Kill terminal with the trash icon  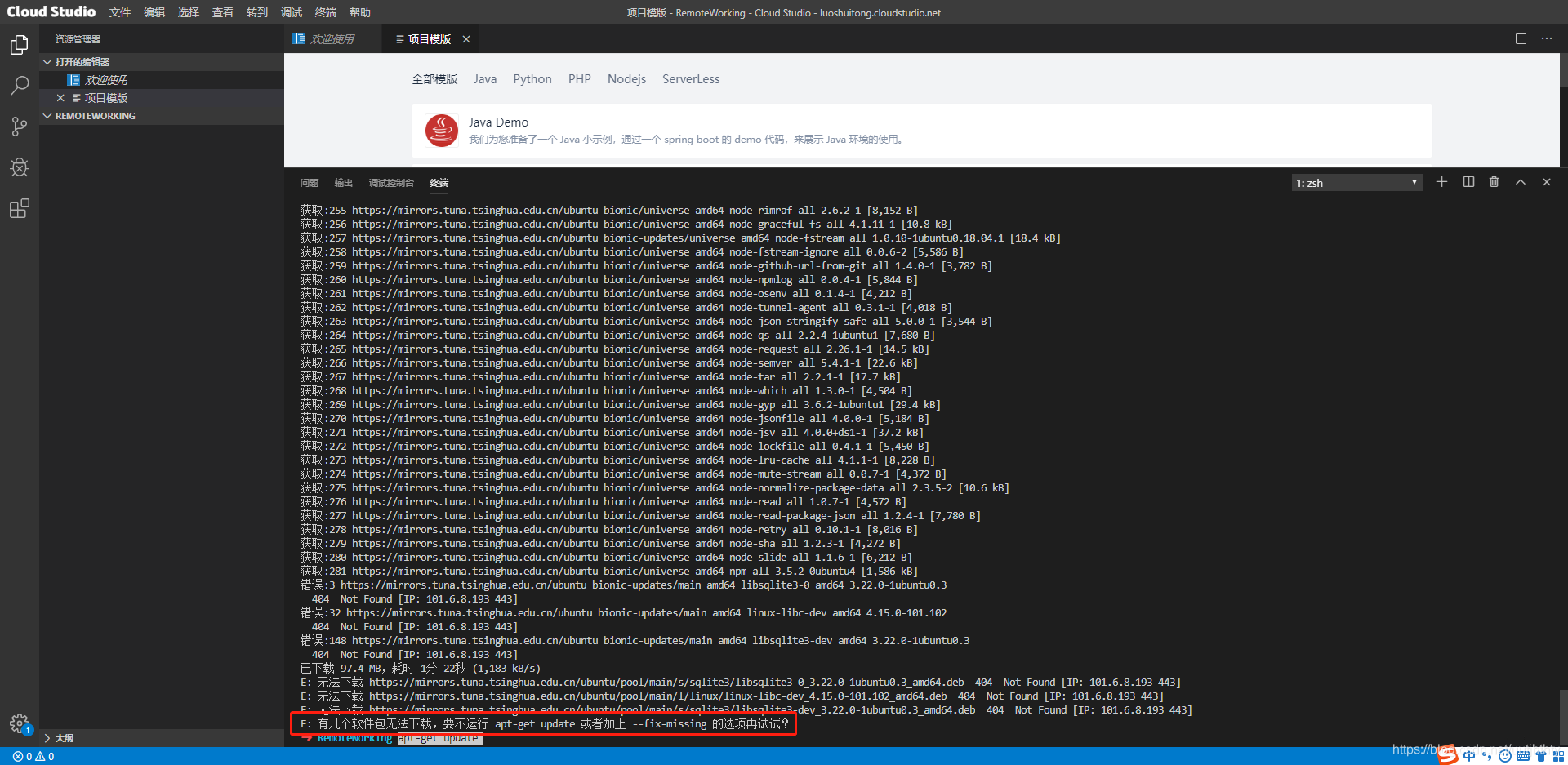(x=1494, y=182)
